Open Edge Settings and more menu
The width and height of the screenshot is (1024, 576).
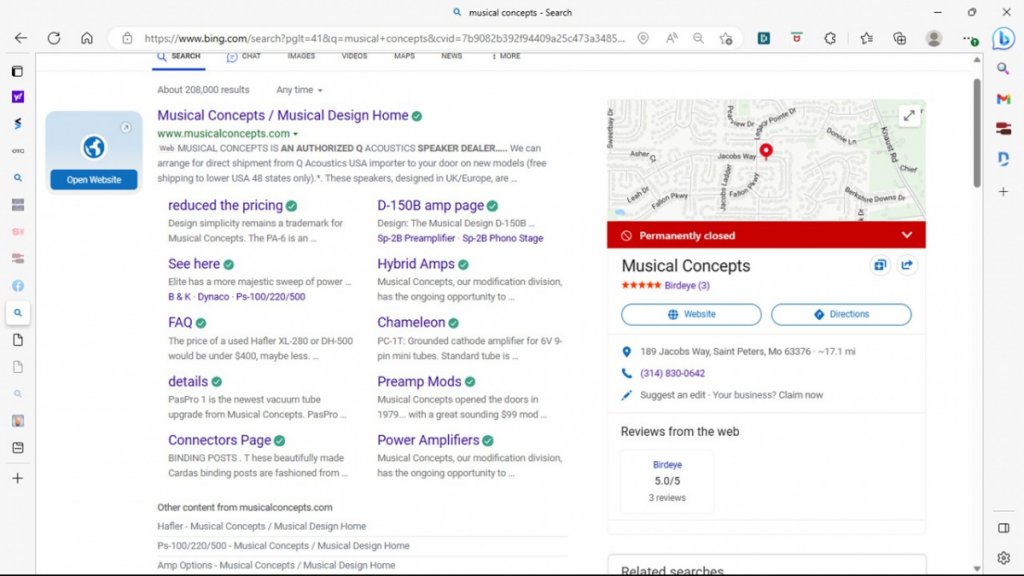click(x=970, y=39)
